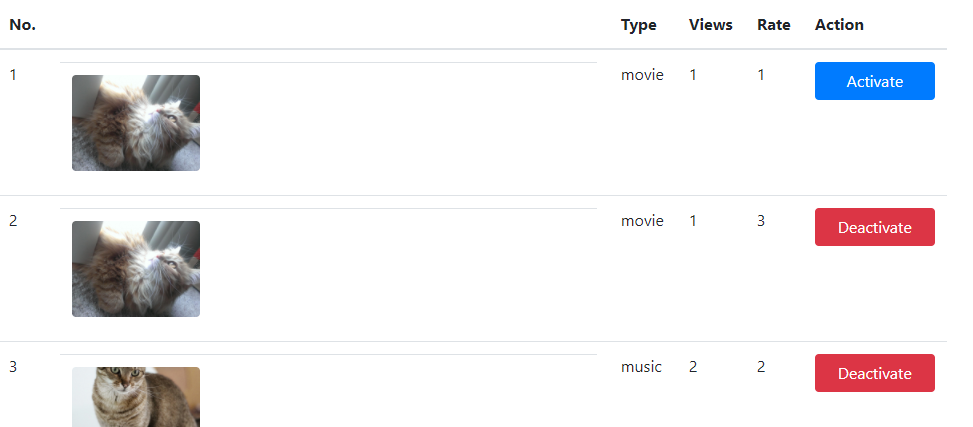The width and height of the screenshot is (973, 427).
Task: Click the Rate column header
Action: (774, 25)
